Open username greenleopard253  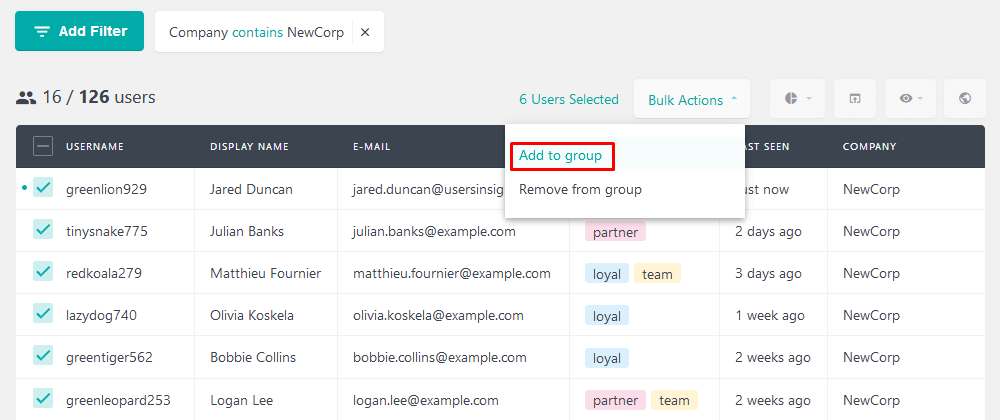(118, 400)
